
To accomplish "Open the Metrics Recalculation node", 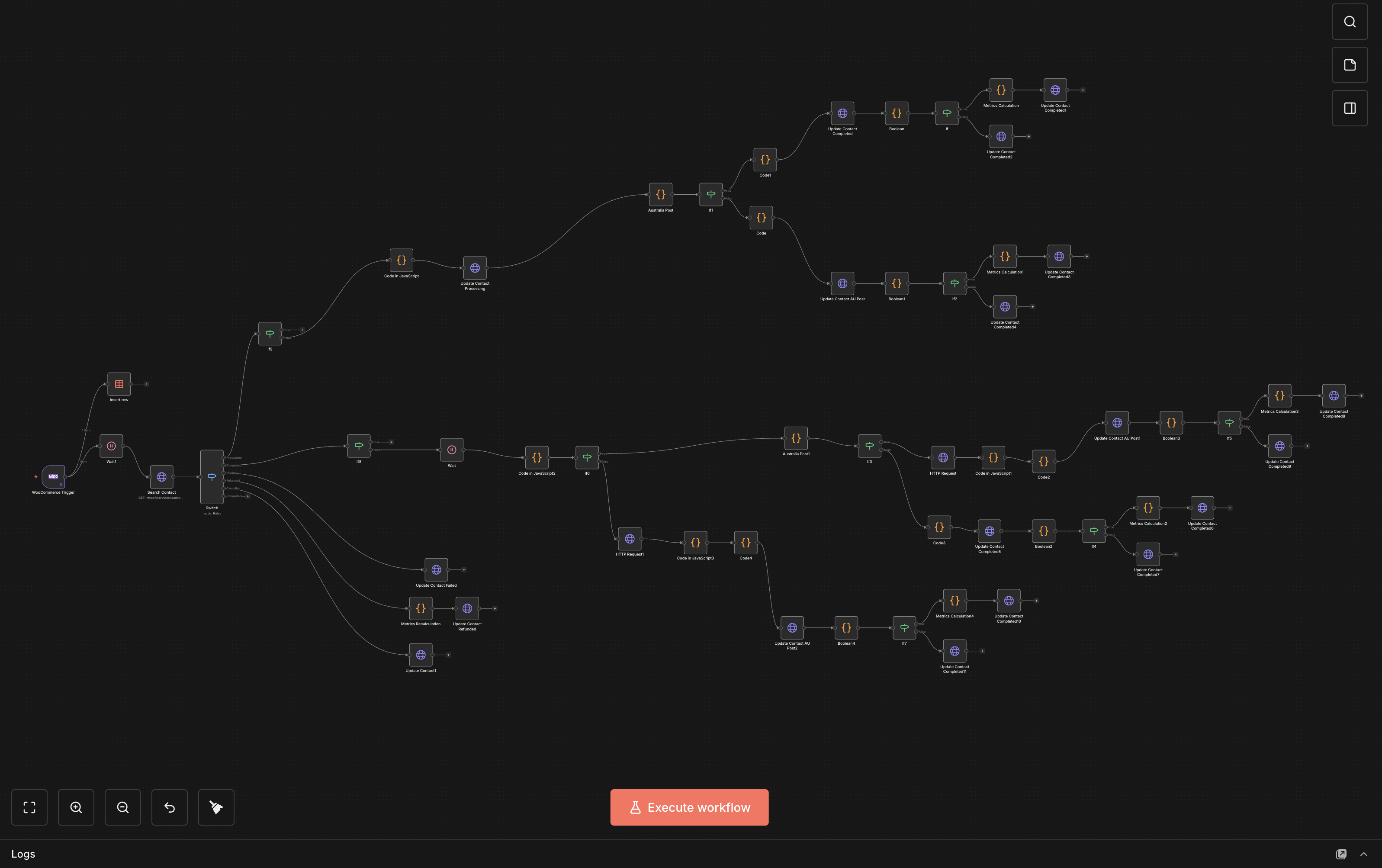I will (x=421, y=608).
